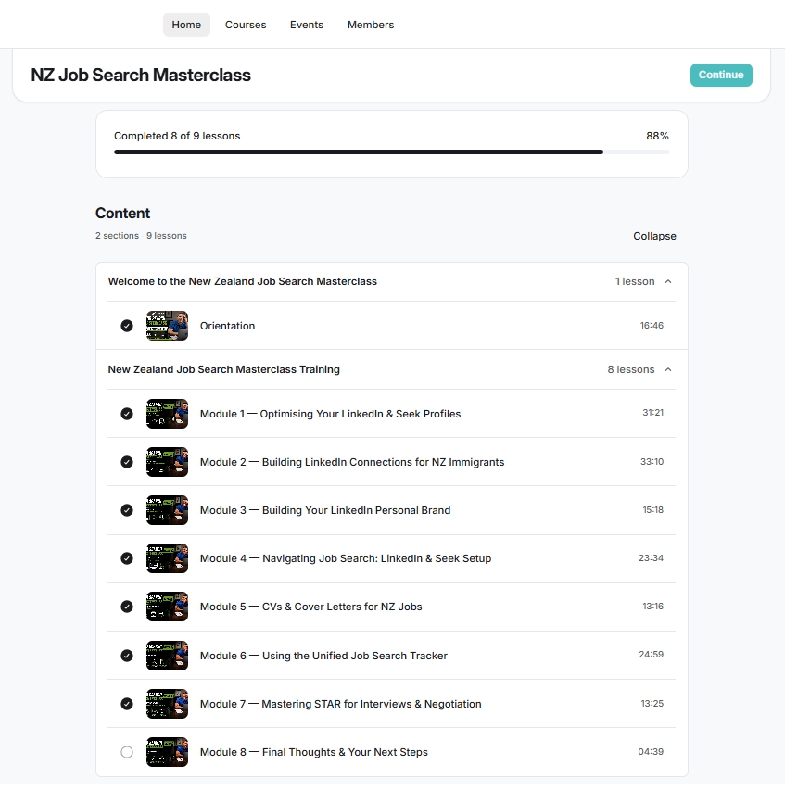Mark Module 8 as complete
The width and height of the screenshot is (785, 785).
pyautogui.click(x=127, y=752)
